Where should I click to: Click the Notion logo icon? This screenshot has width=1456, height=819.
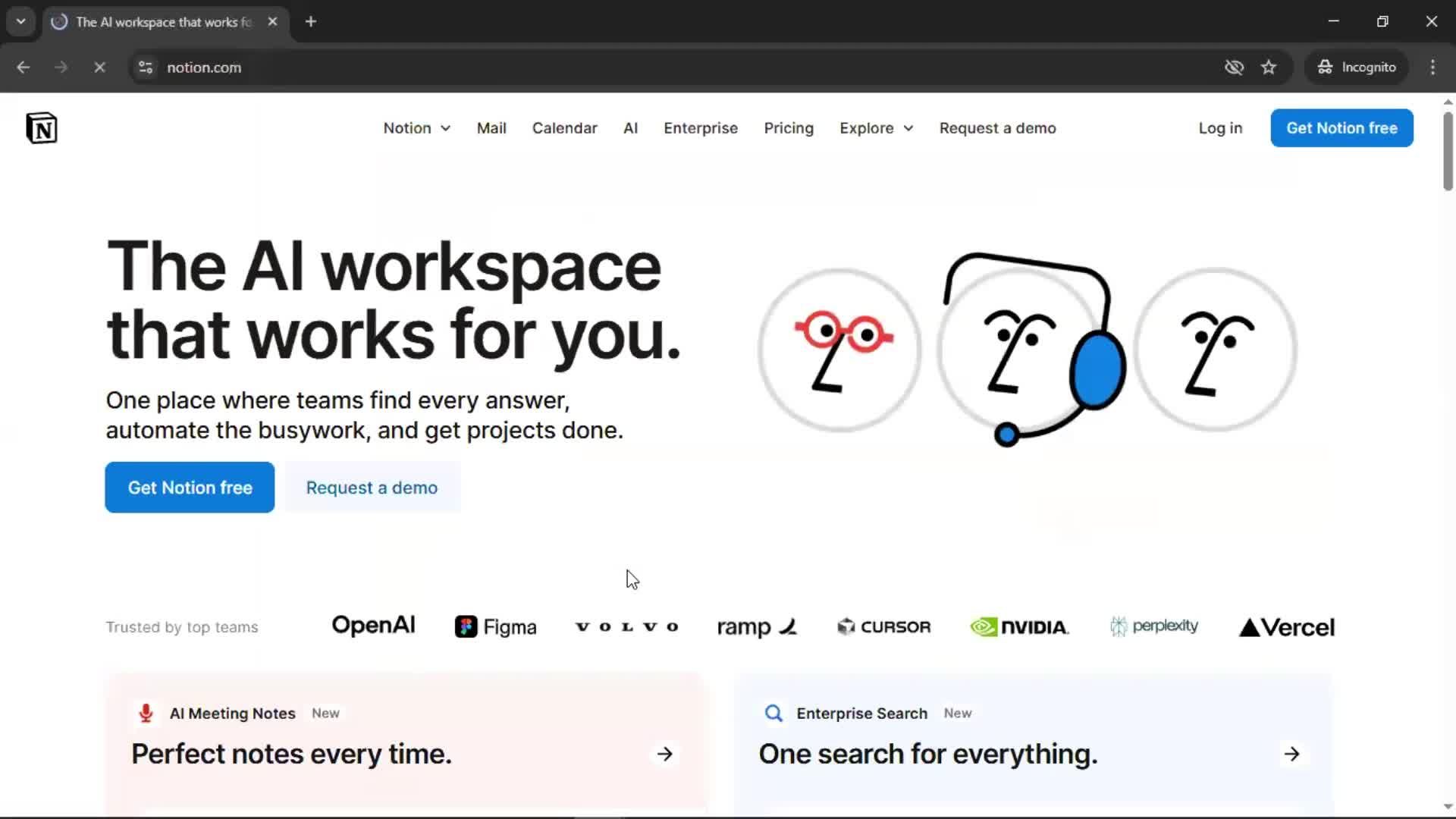tap(42, 127)
